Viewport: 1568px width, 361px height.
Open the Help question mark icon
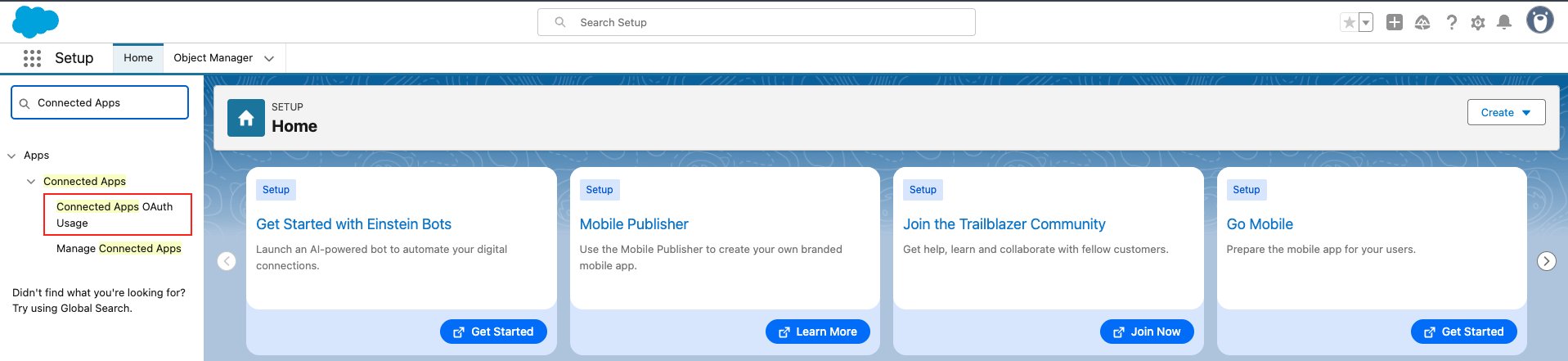pos(1451,22)
